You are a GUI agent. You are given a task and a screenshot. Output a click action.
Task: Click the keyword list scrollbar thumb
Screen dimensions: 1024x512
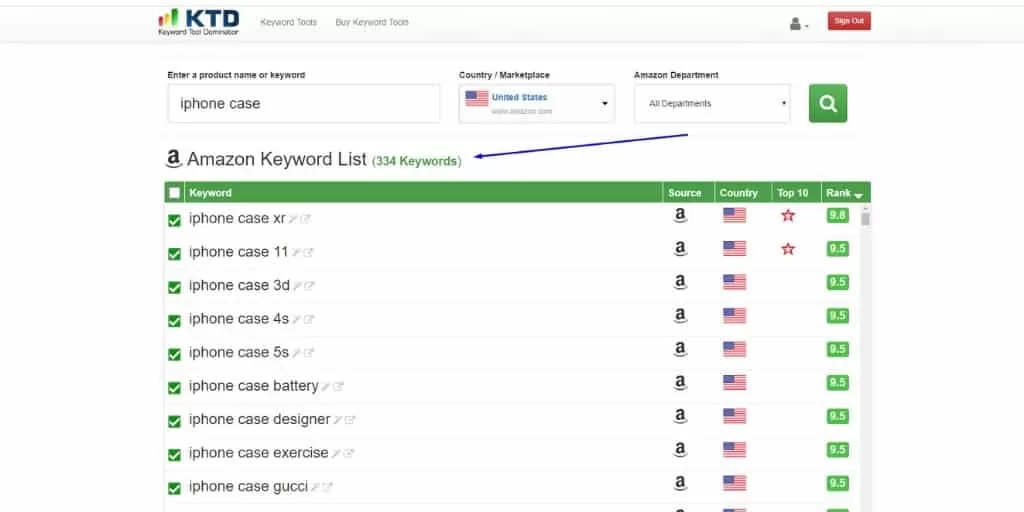[865, 219]
